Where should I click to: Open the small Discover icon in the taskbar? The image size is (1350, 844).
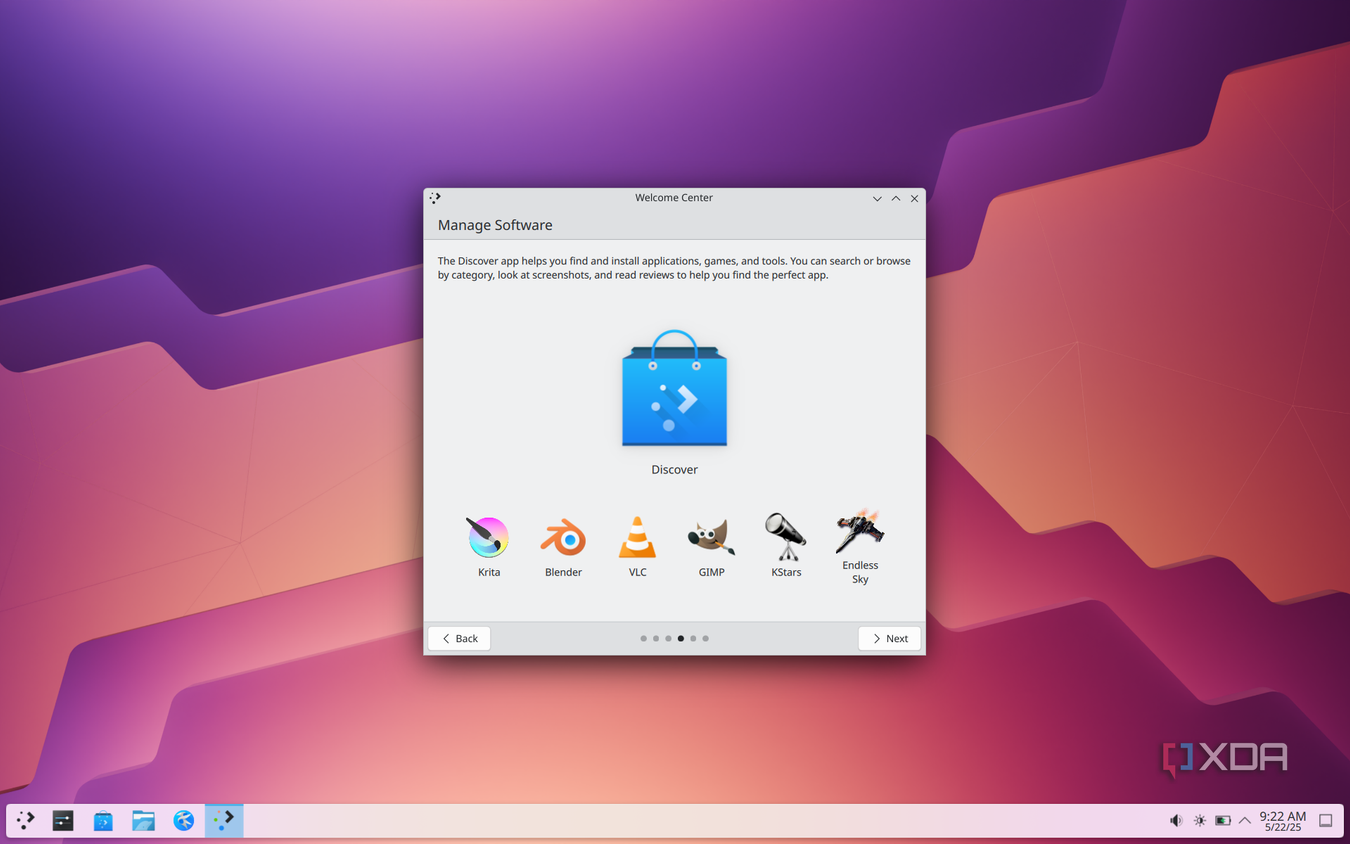click(x=103, y=821)
